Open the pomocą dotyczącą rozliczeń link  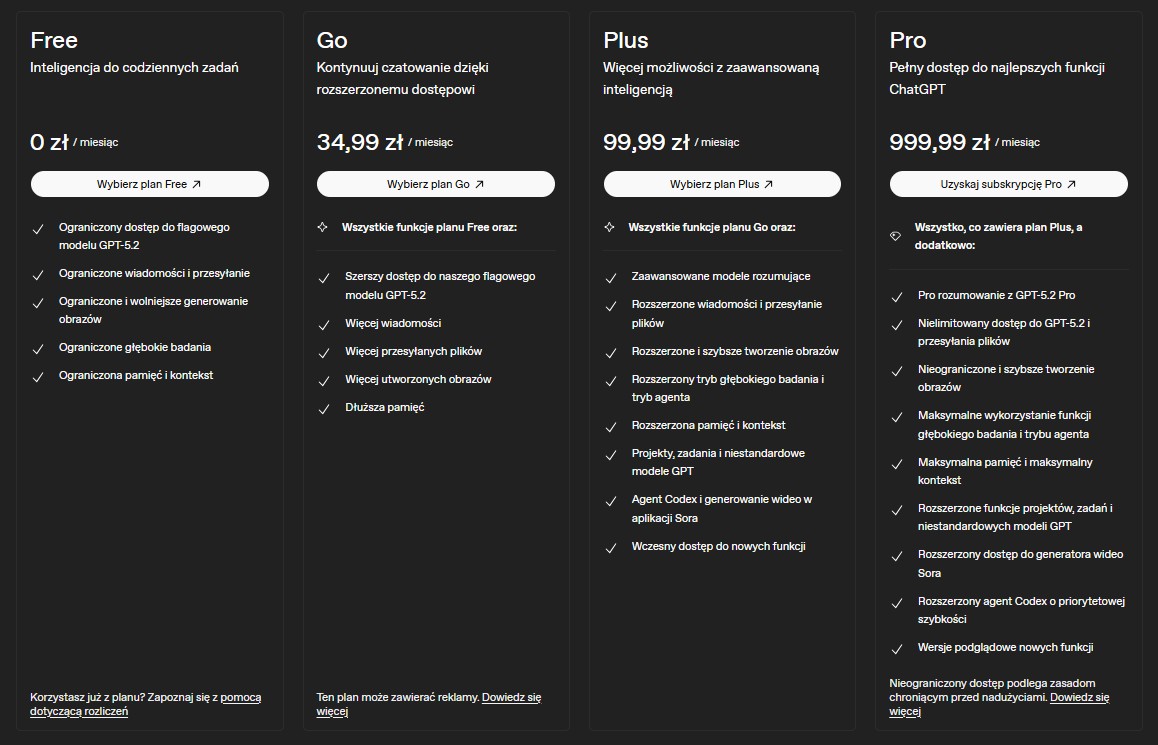tap(240, 697)
